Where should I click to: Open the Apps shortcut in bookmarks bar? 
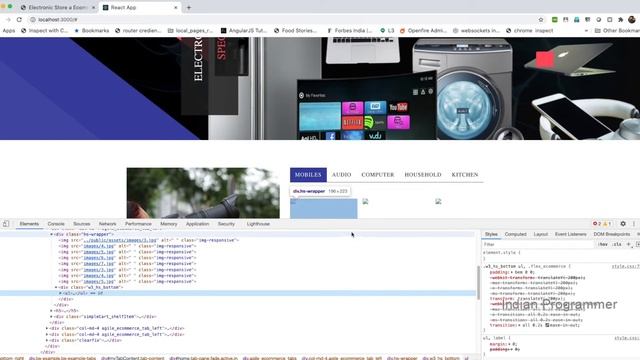click(x=9, y=31)
